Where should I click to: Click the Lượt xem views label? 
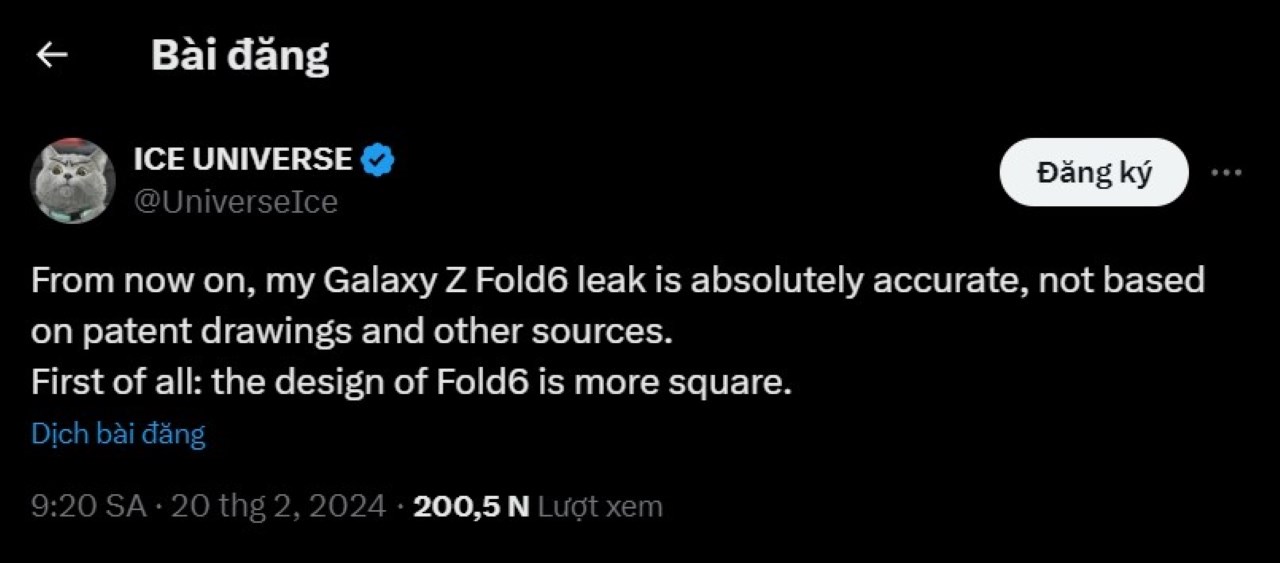(600, 507)
